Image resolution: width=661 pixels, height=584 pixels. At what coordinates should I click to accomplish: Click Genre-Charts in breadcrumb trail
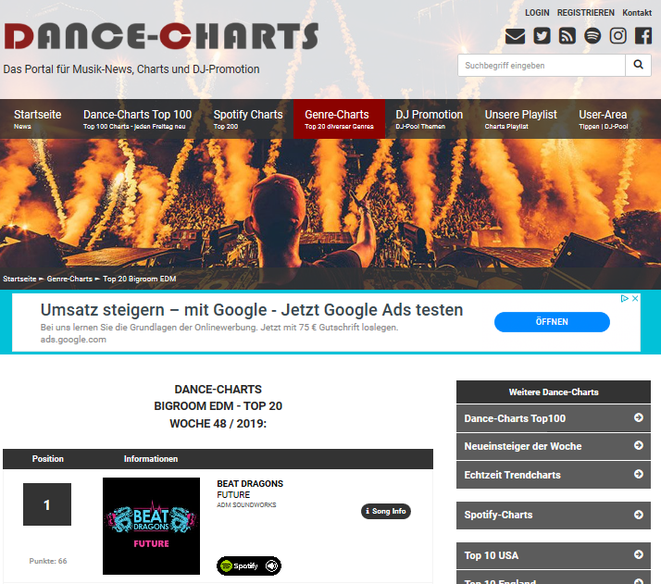(70, 279)
